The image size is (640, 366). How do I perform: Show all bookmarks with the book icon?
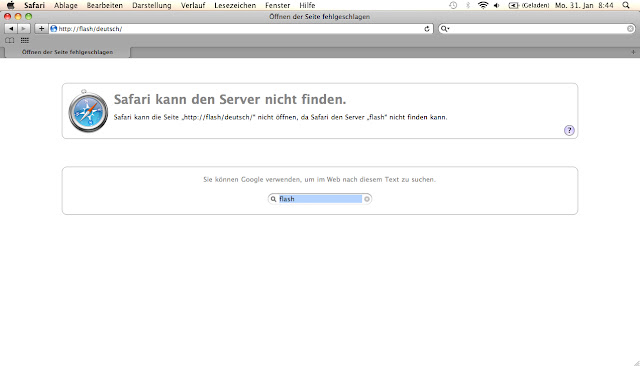pyautogui.click(x=9, y=40)
